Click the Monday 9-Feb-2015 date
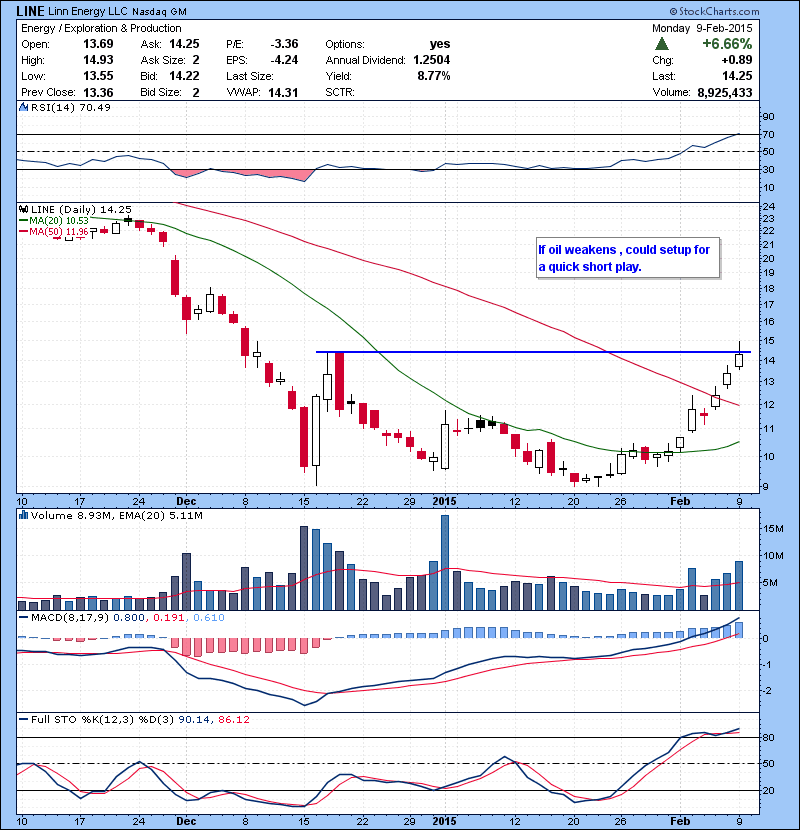This screenshot has width=800, height=830. click(x=702, y=28)
